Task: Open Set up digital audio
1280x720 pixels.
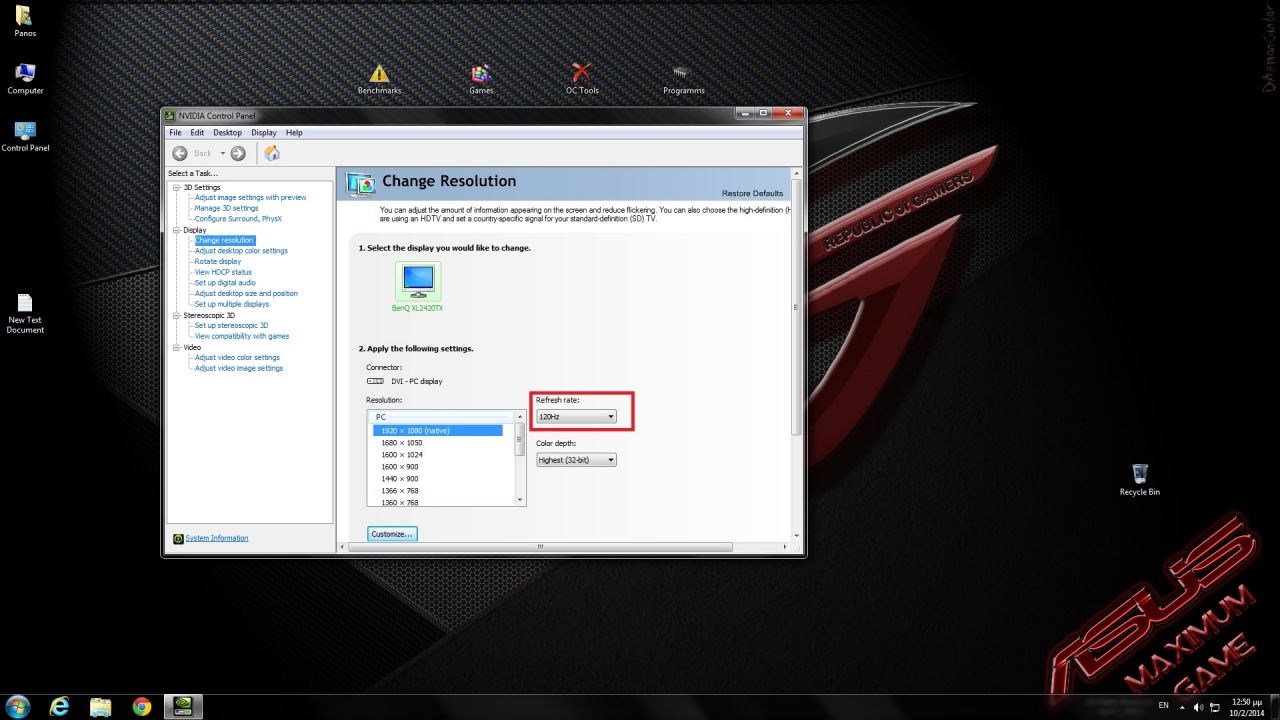Action: click(x=225, y=283)
